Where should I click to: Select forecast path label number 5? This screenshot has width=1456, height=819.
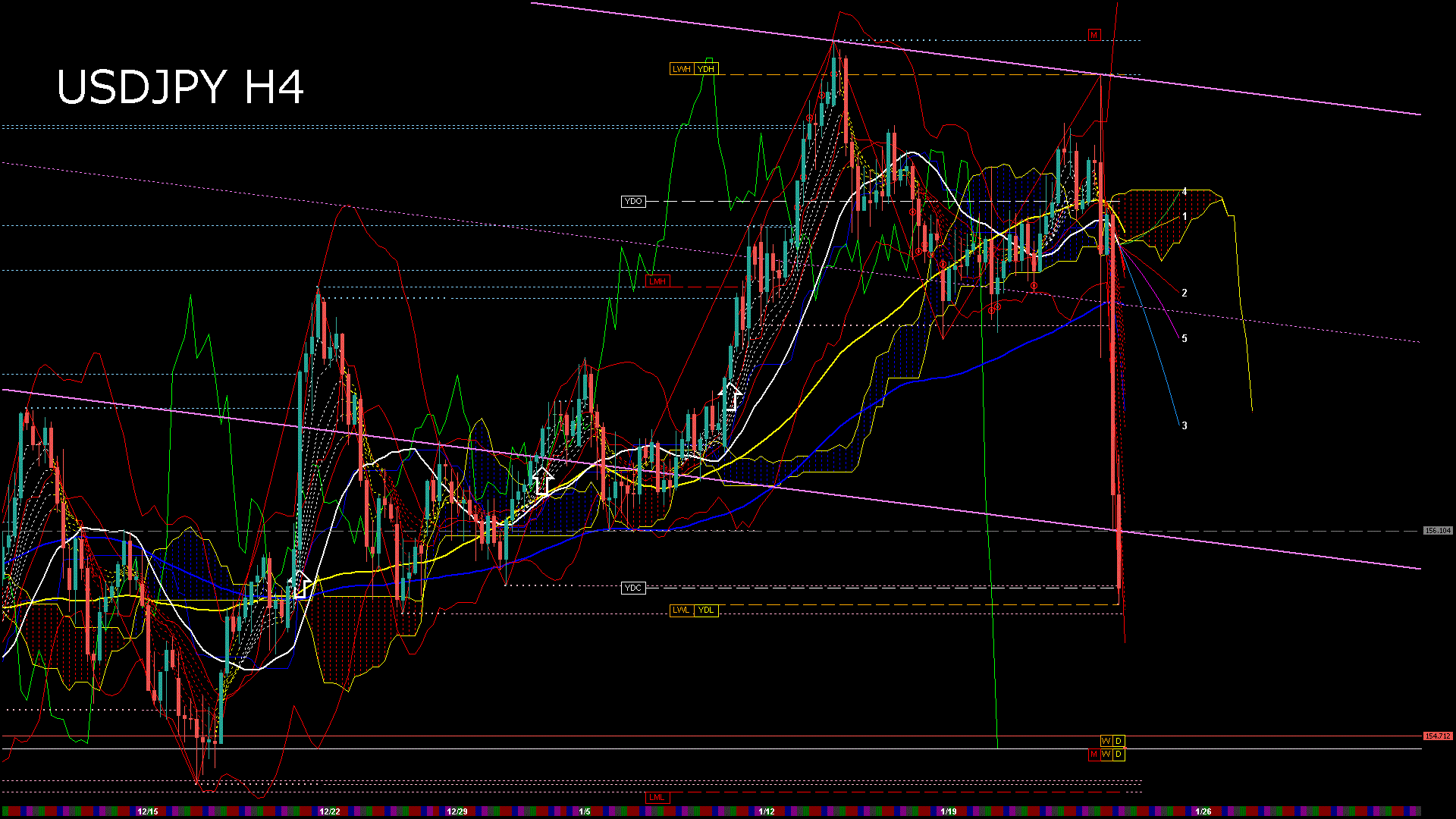point(1185,339)
